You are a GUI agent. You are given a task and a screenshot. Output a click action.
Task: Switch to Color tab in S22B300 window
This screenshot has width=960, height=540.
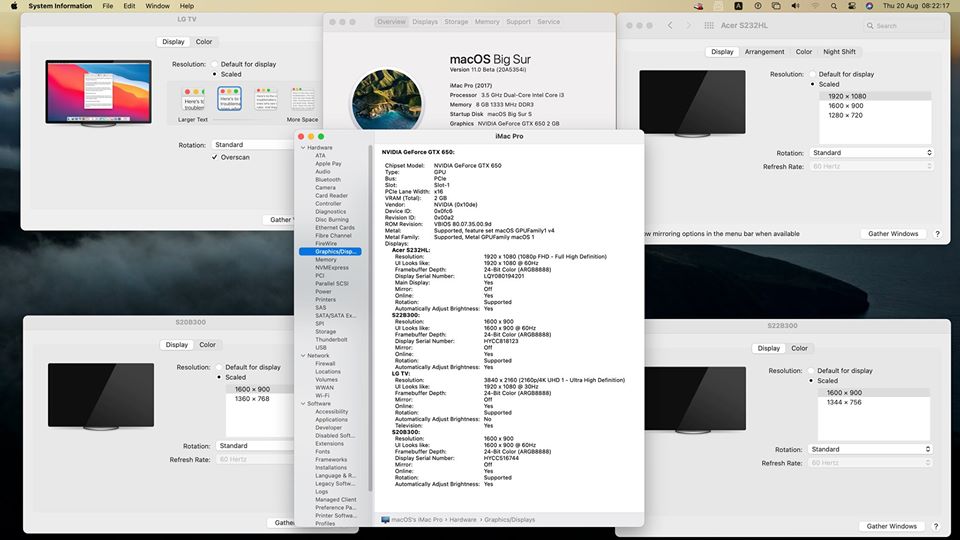[x=799, y=348]
